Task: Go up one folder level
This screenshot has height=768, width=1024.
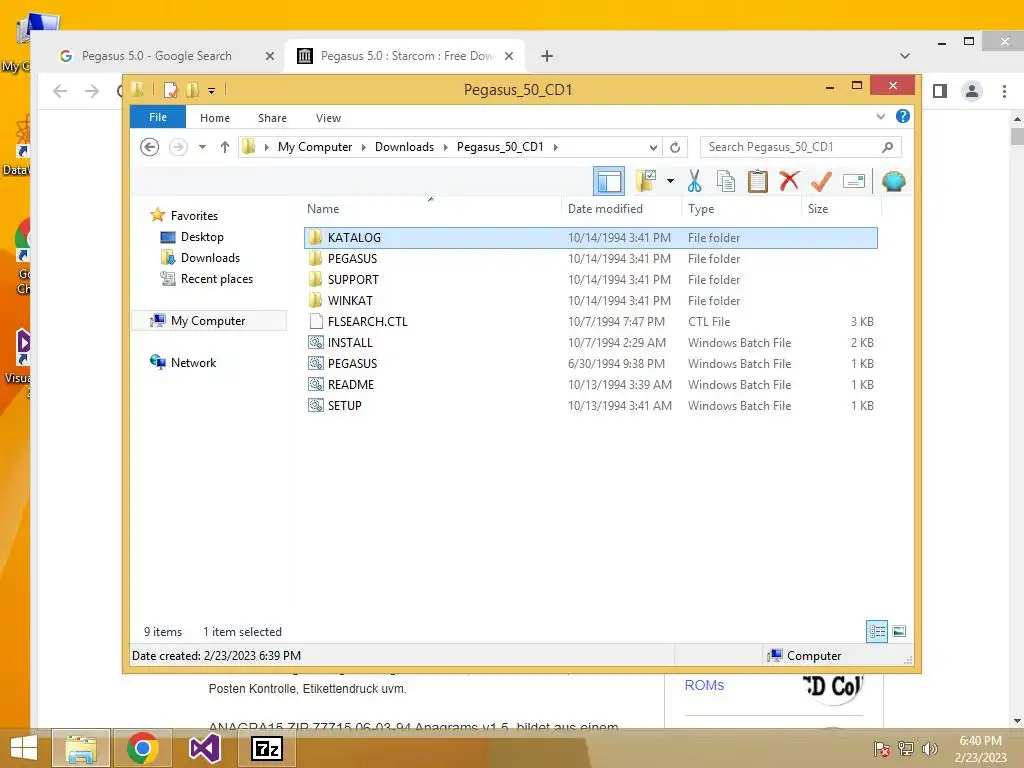Action: coord(225,147)
